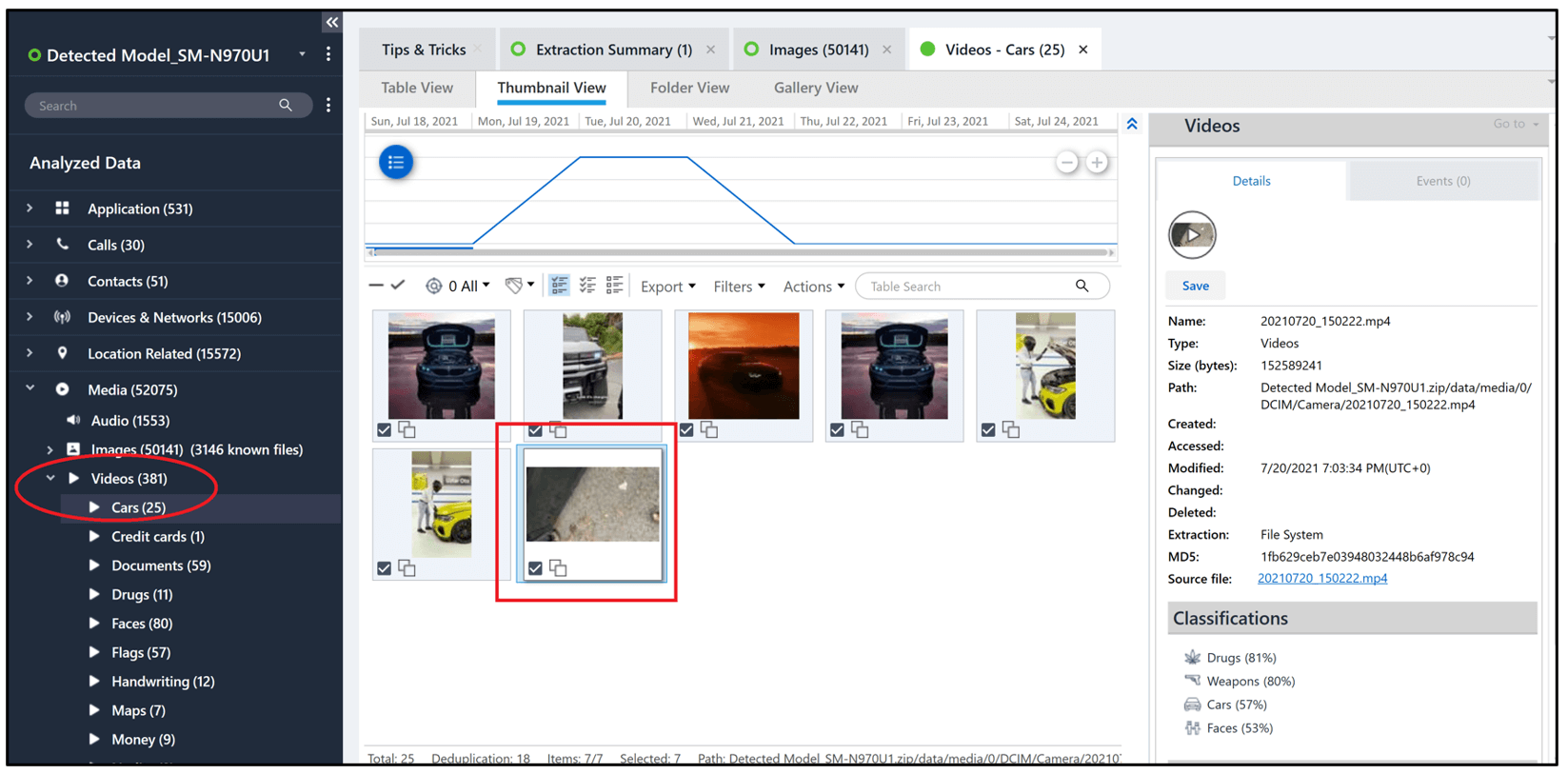Open the sidebar three-dot options menu
This screenshot has width=1568, height=774.
click(x=328, y=55)
